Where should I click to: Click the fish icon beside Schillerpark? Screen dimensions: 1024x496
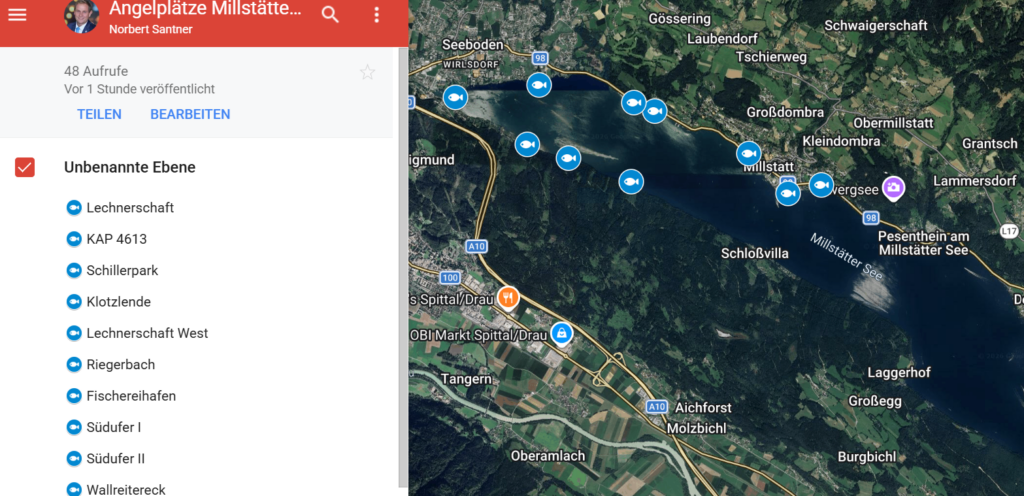pos(73,271)
